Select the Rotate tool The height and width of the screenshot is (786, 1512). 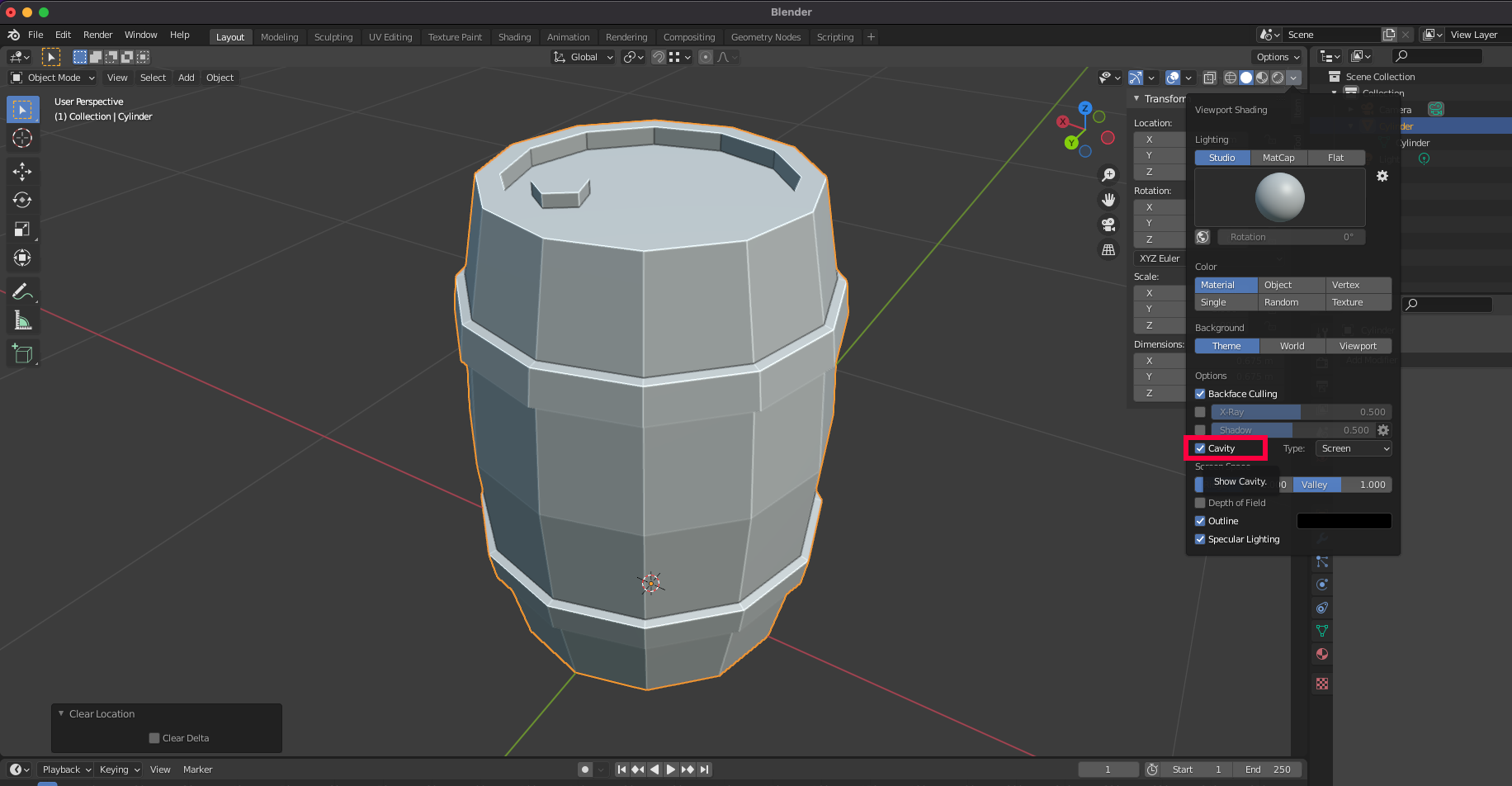22,200
